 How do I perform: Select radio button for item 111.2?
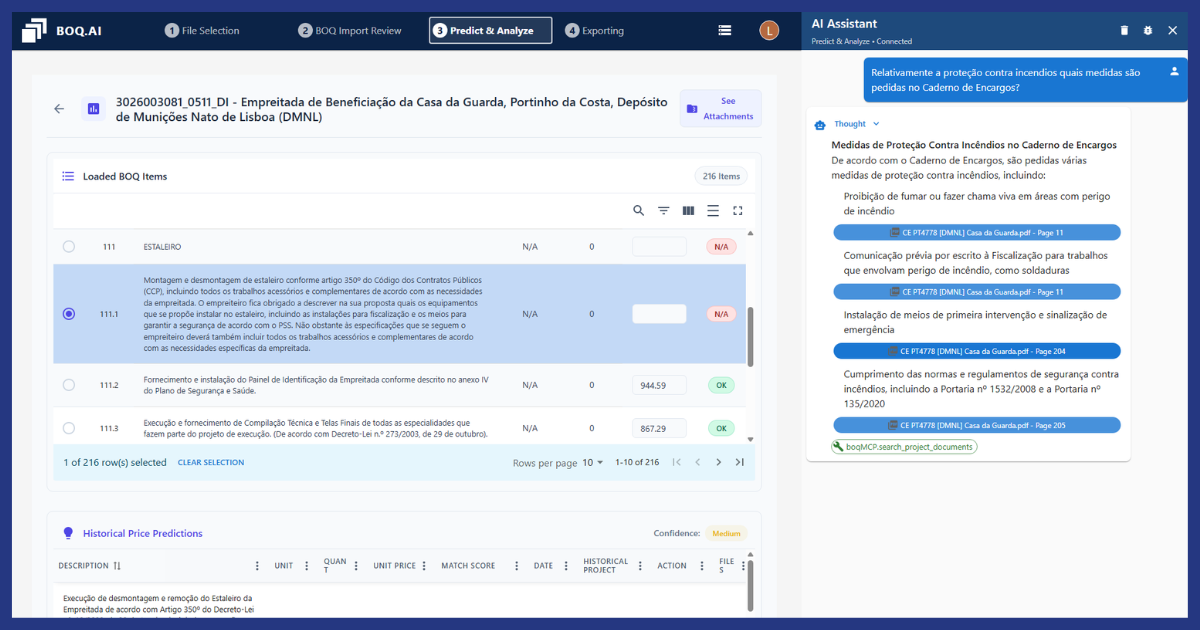coord(69,385)
